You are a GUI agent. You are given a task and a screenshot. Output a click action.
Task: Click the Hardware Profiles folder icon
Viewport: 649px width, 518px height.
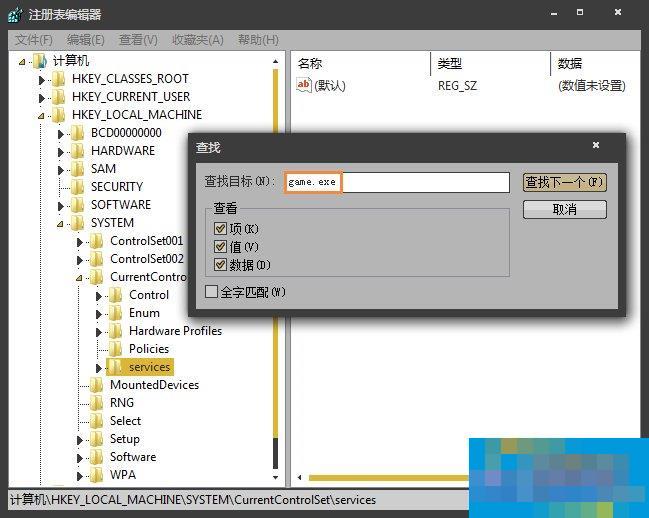point(115,331)
